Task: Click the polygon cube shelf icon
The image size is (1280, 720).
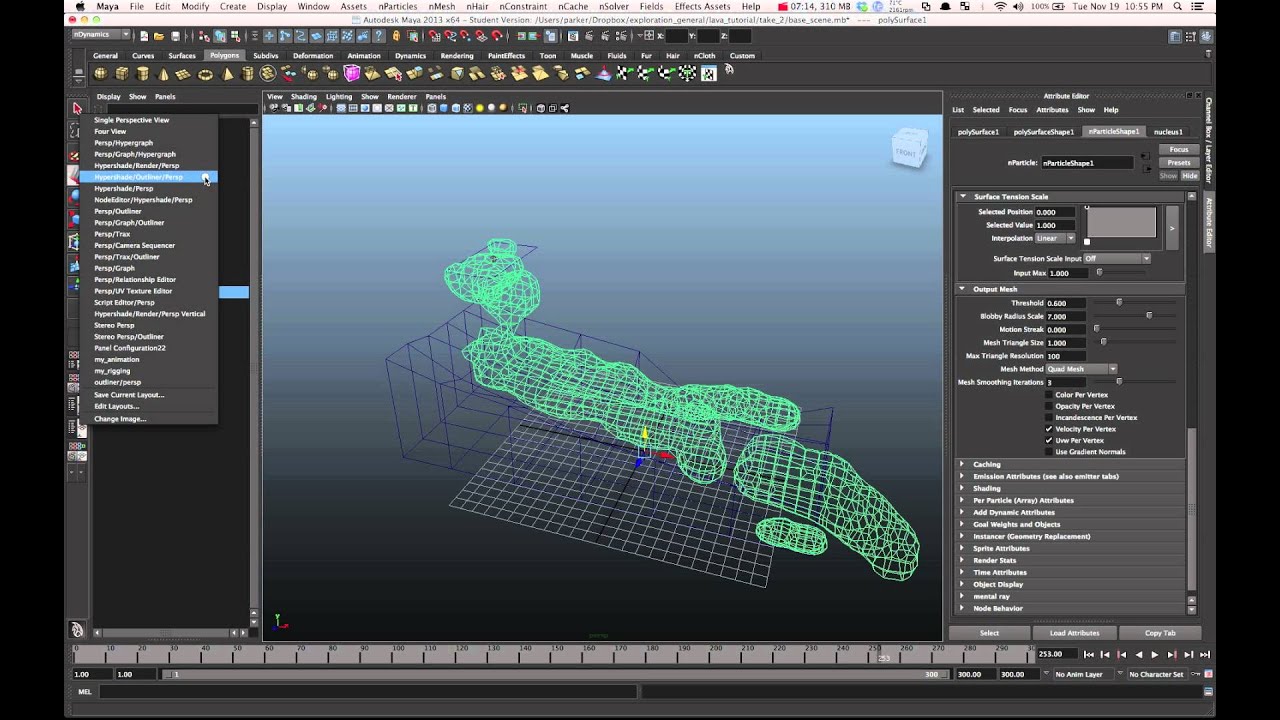Action: pos(122,74)
